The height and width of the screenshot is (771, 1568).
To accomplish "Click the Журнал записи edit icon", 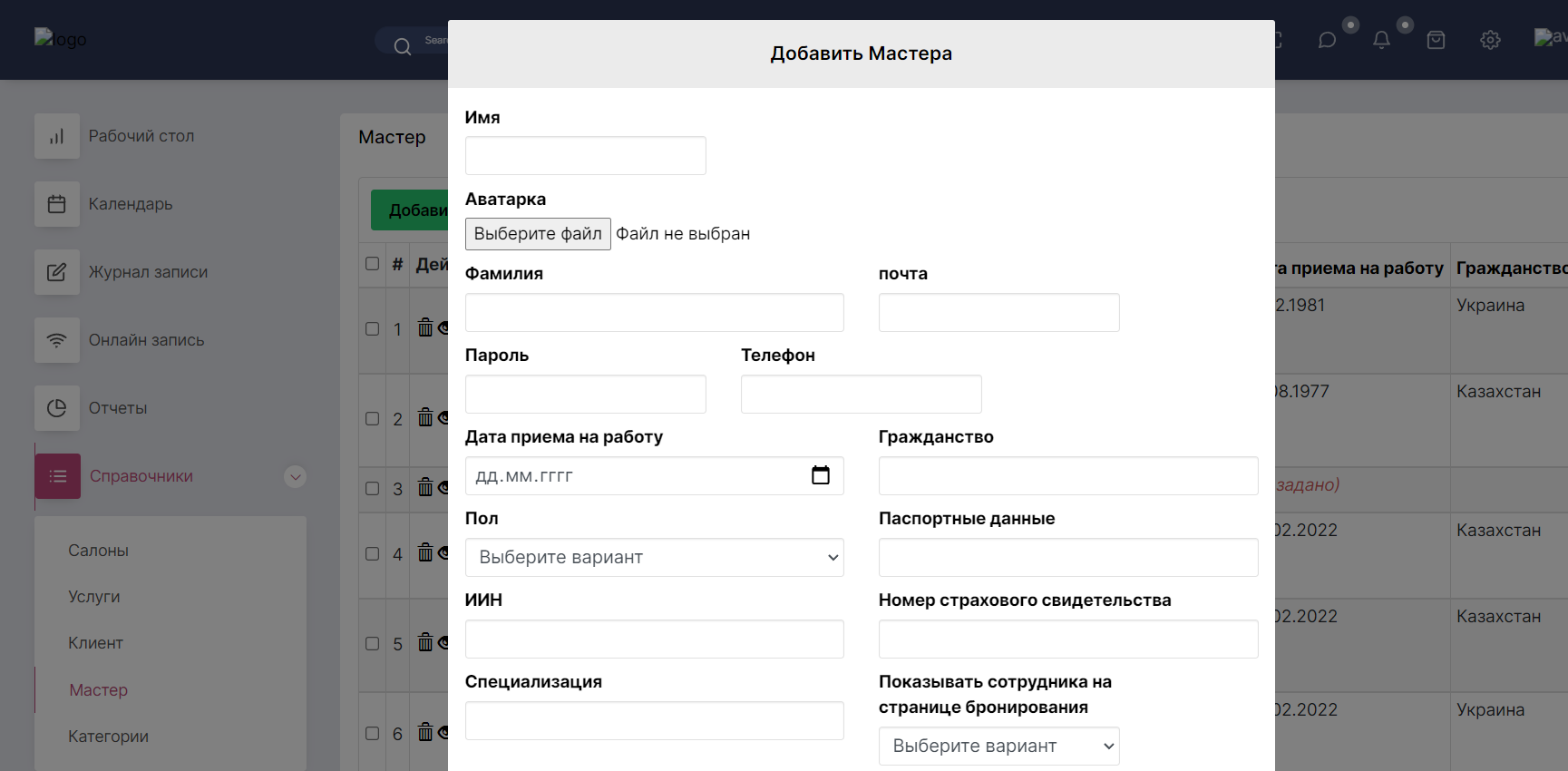I will 57,272.
